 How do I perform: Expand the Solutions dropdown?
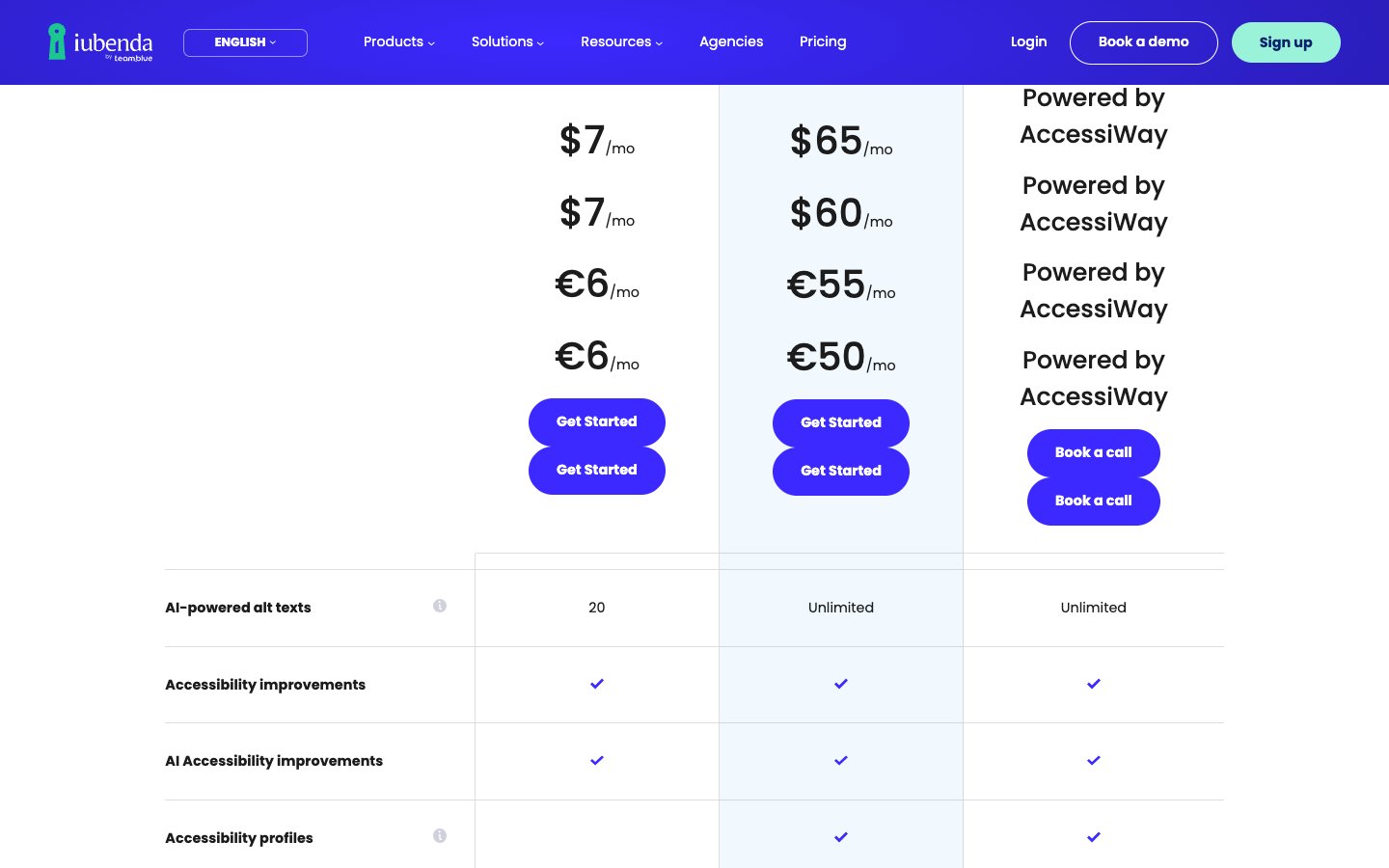507,41
